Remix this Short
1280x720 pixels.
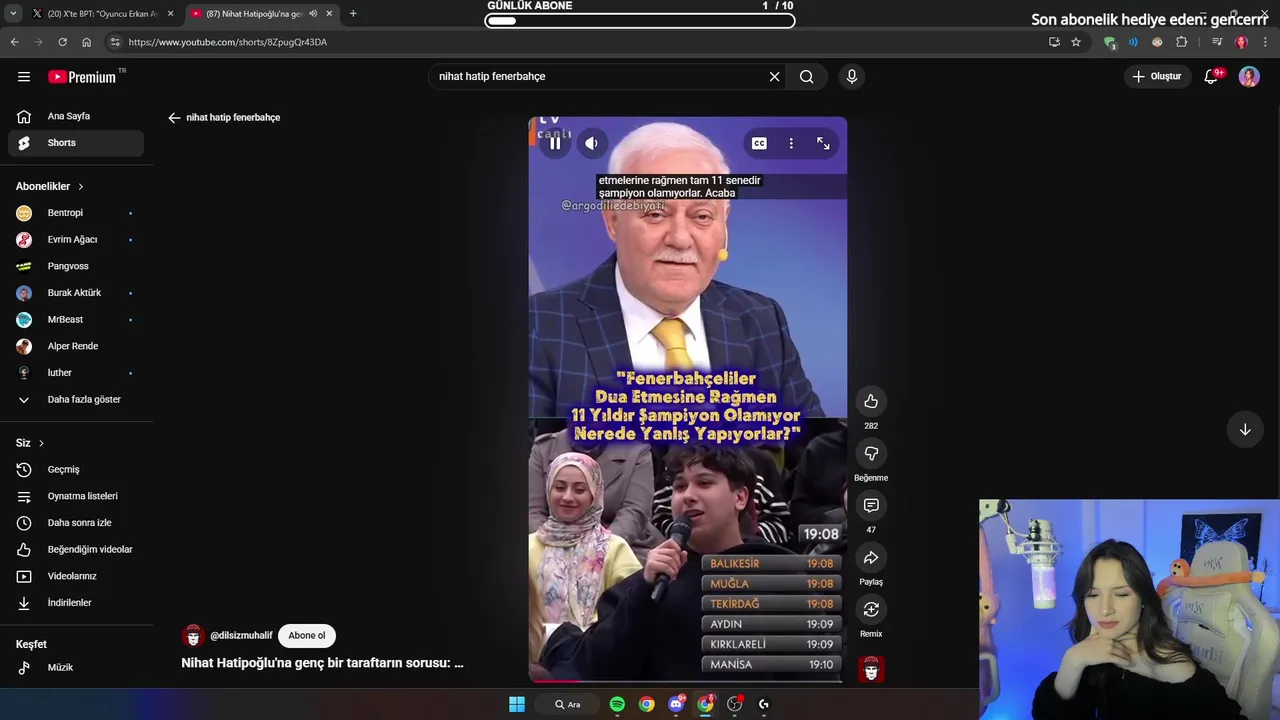[x=871, y=609]
